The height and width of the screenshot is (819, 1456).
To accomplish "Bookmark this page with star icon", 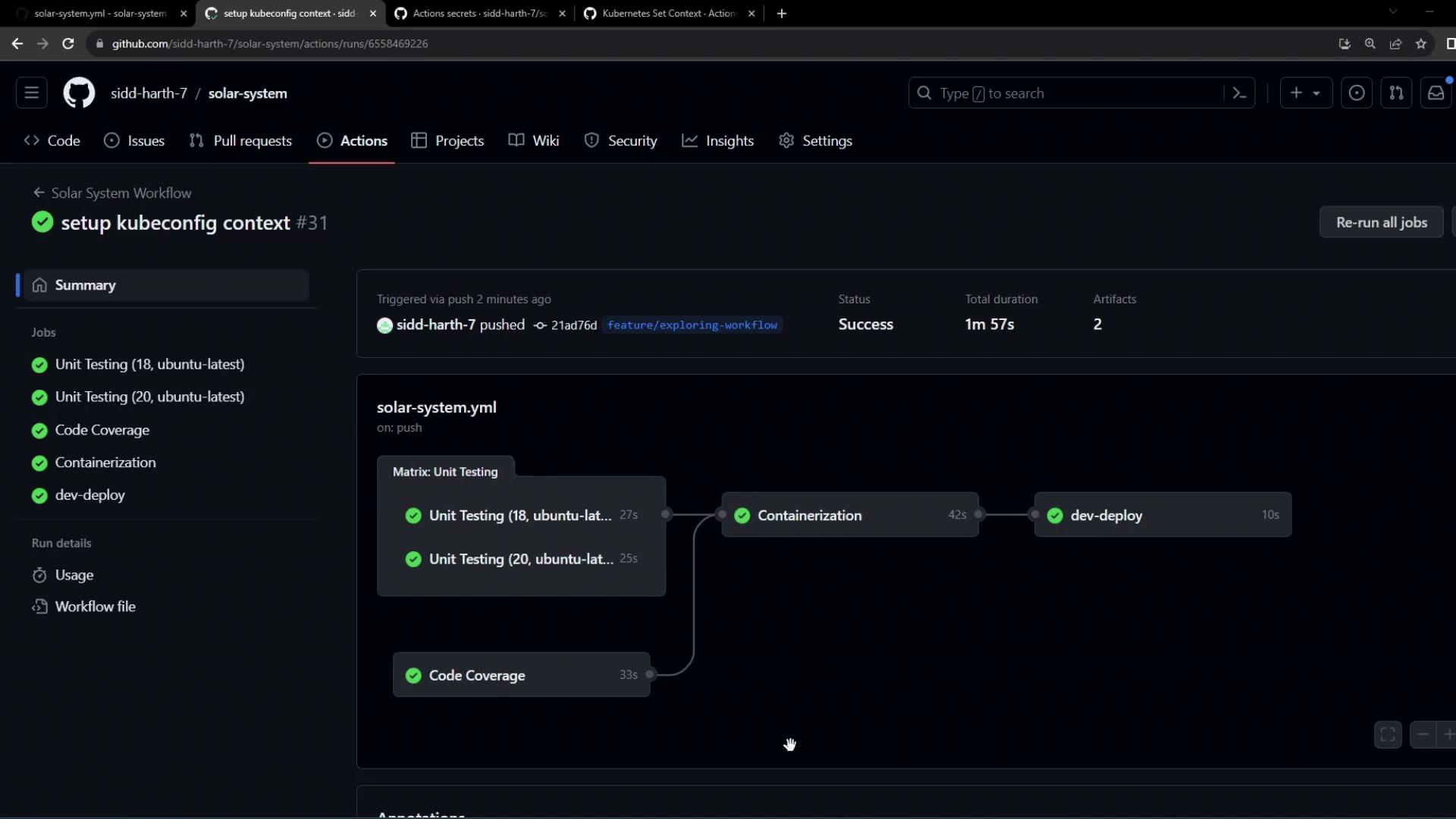I will tap(1421, 44).
